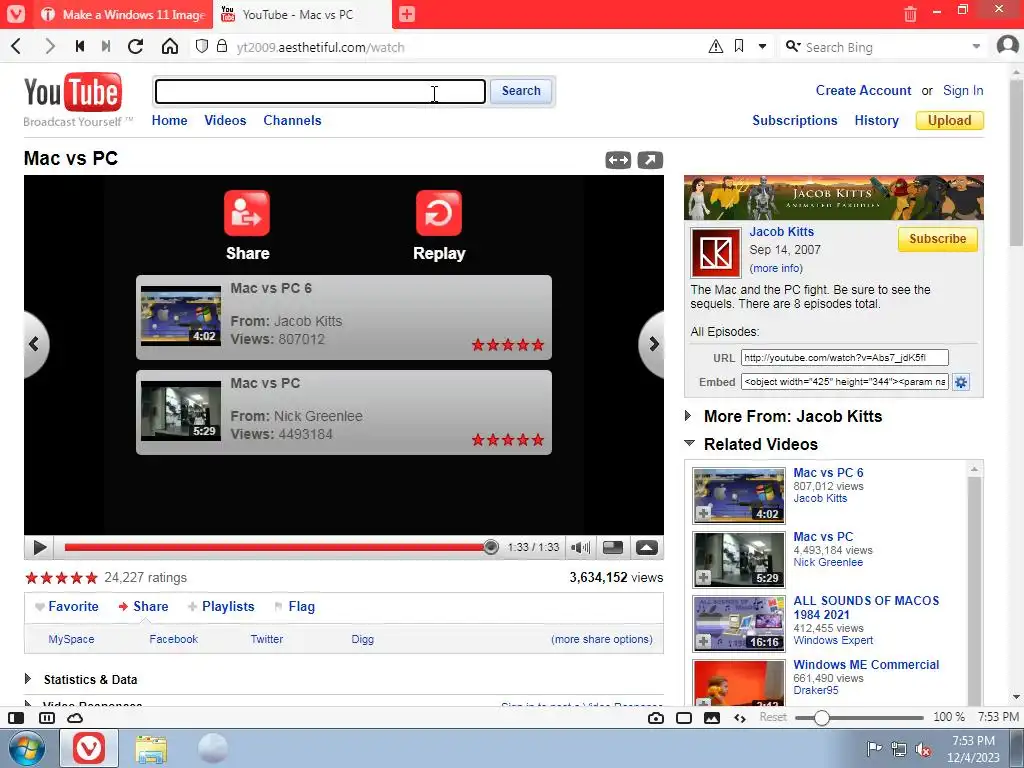Open embed customization gear icon
The height and width of the screenshot is (768, 1024).
click(x=961, y=382)
